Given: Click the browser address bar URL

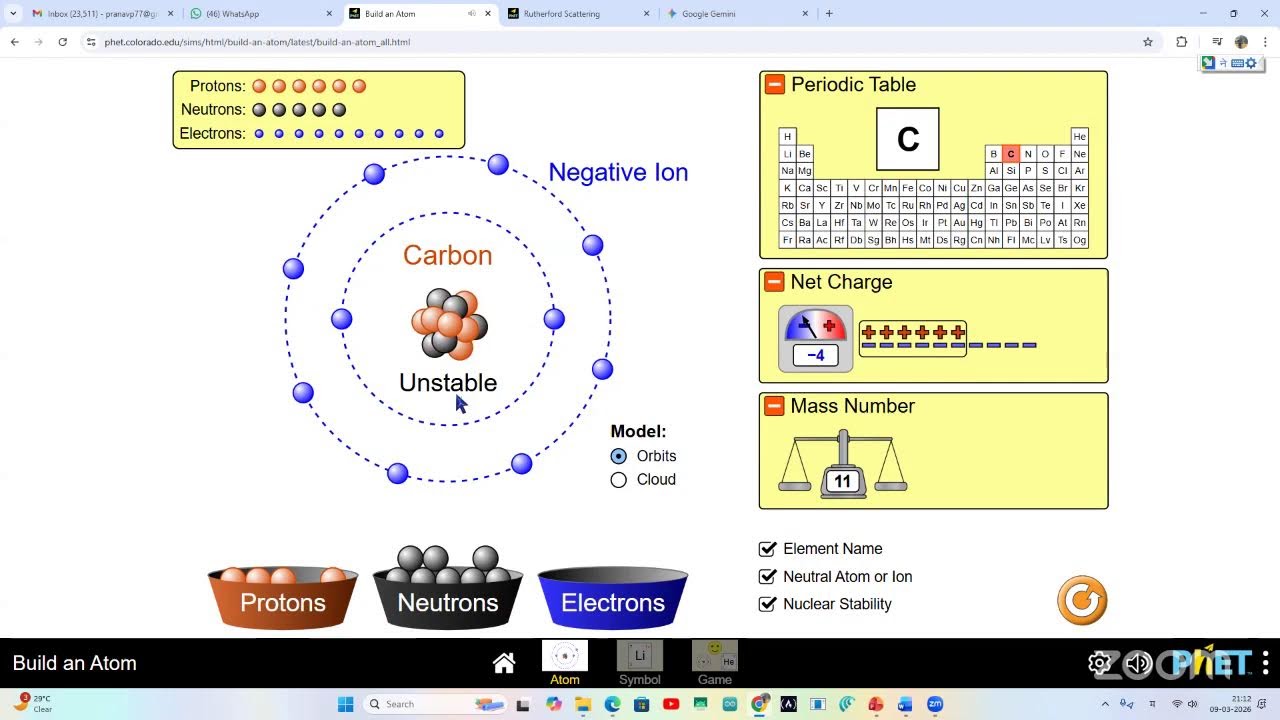Looking at the screenshot, I should coord(257,42).
